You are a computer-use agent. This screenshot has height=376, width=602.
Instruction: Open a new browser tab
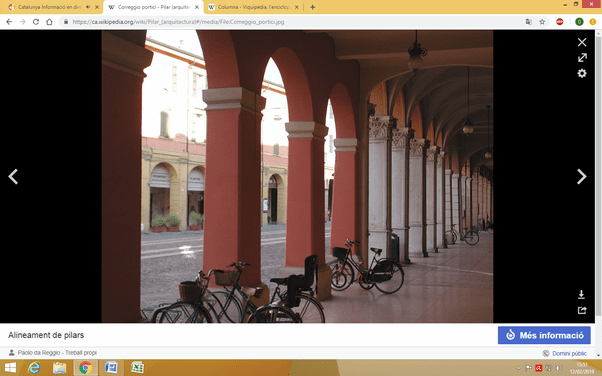(x=313, y=7)
